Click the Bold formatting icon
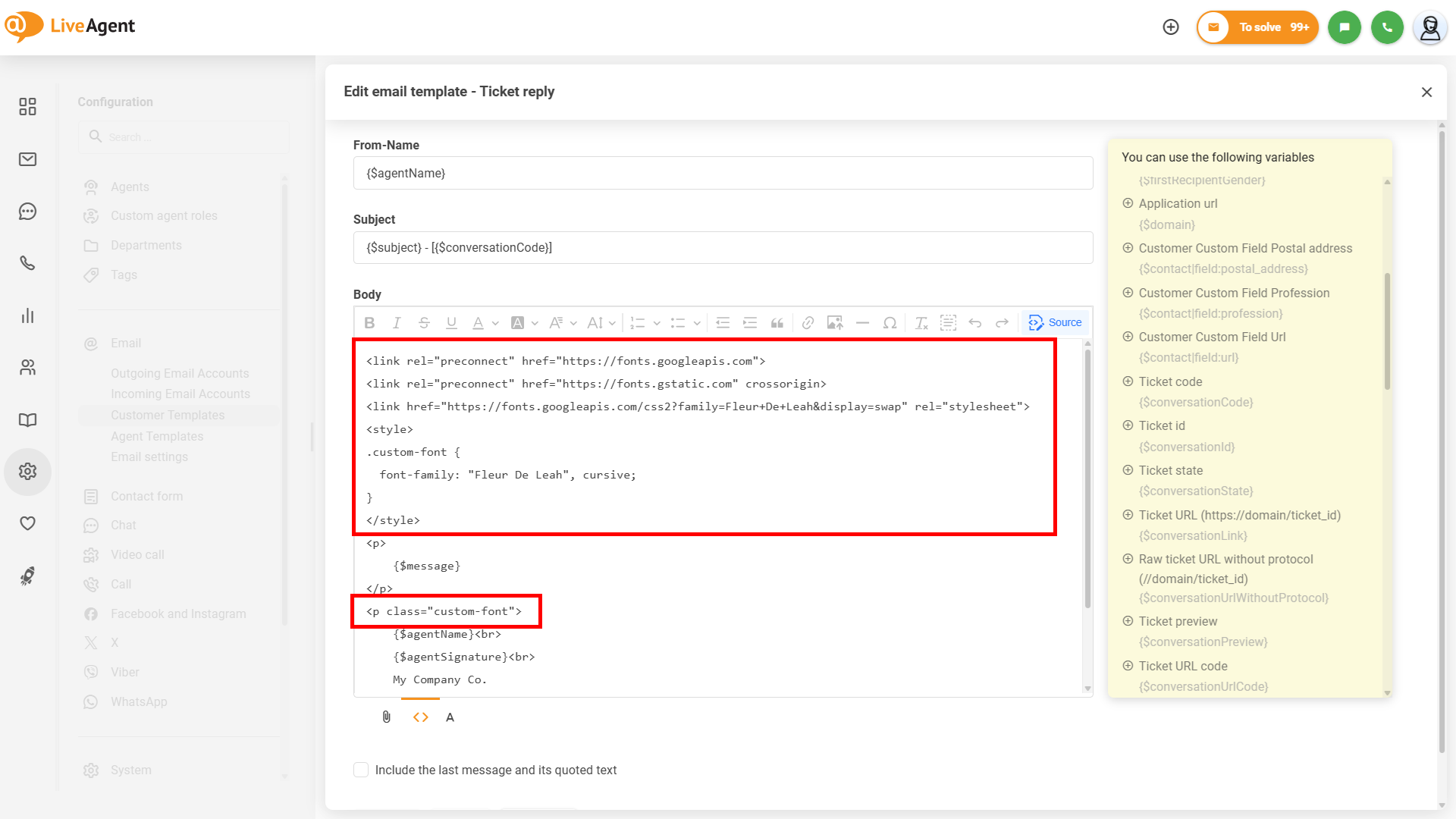The height and width of the screenshot is (819, 1456). pos(369,323)
